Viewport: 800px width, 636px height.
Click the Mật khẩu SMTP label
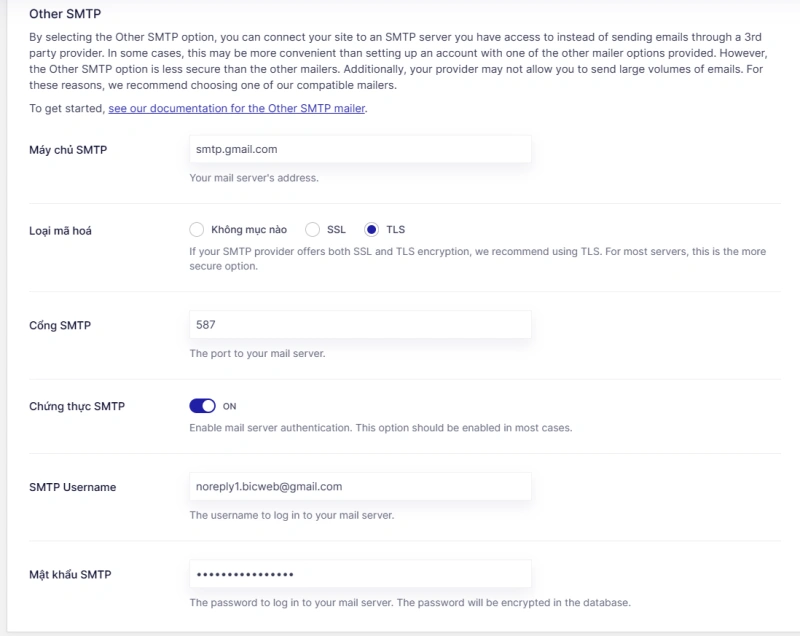pyautogui.click(x=70, y=574)
